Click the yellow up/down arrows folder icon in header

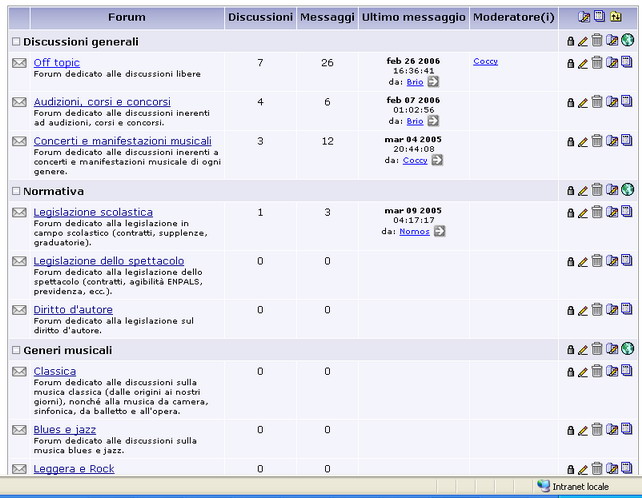click(x=616, y=17)
